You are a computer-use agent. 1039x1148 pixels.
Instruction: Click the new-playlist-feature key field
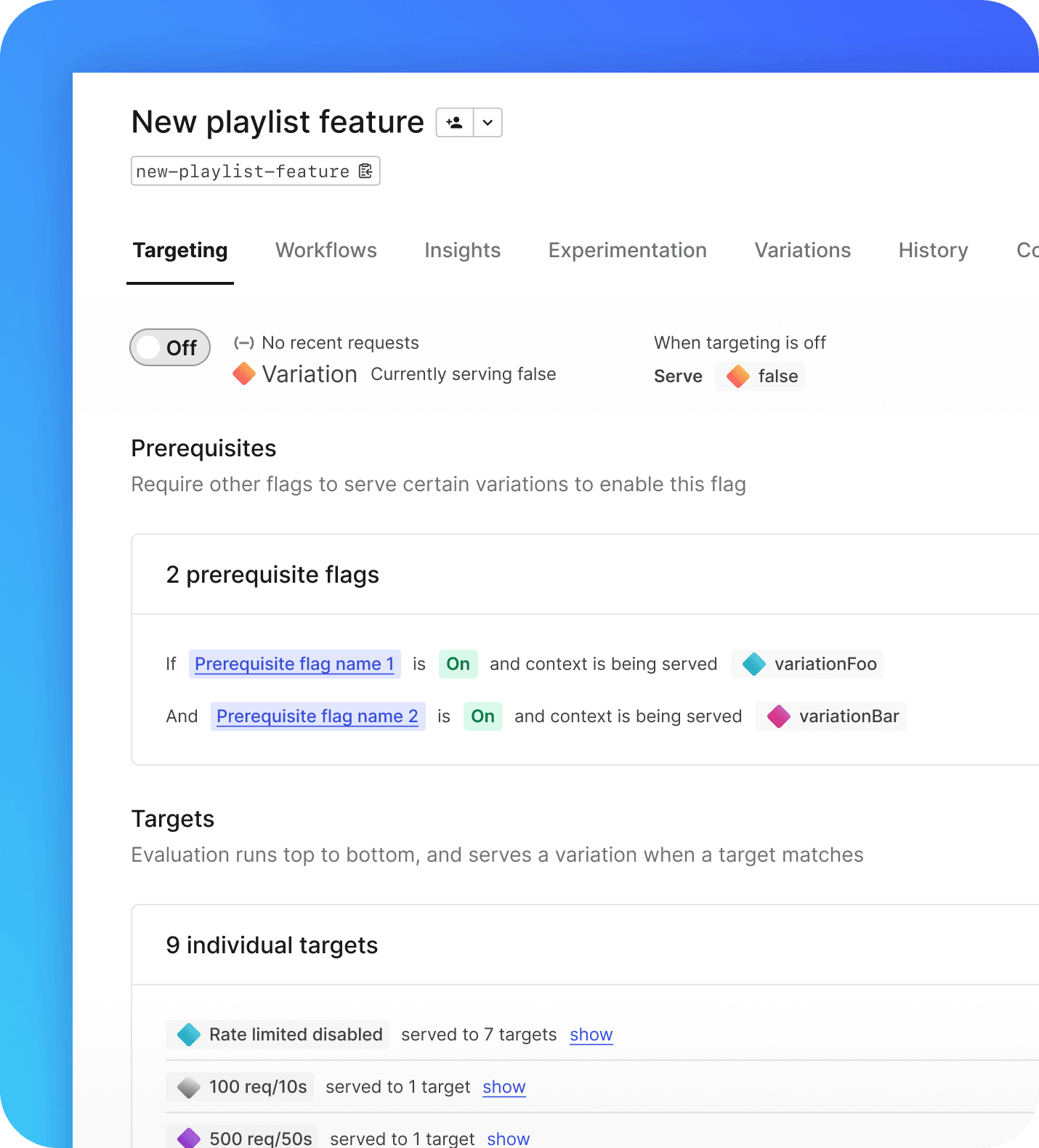256,171
